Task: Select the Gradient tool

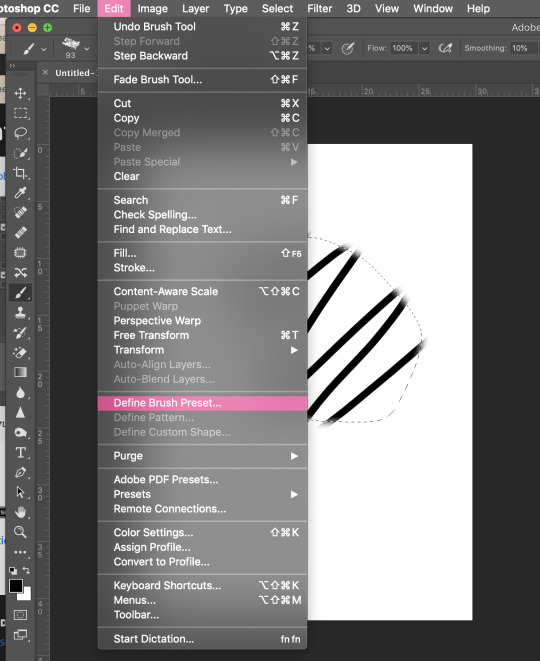Action: click(20, 372)
